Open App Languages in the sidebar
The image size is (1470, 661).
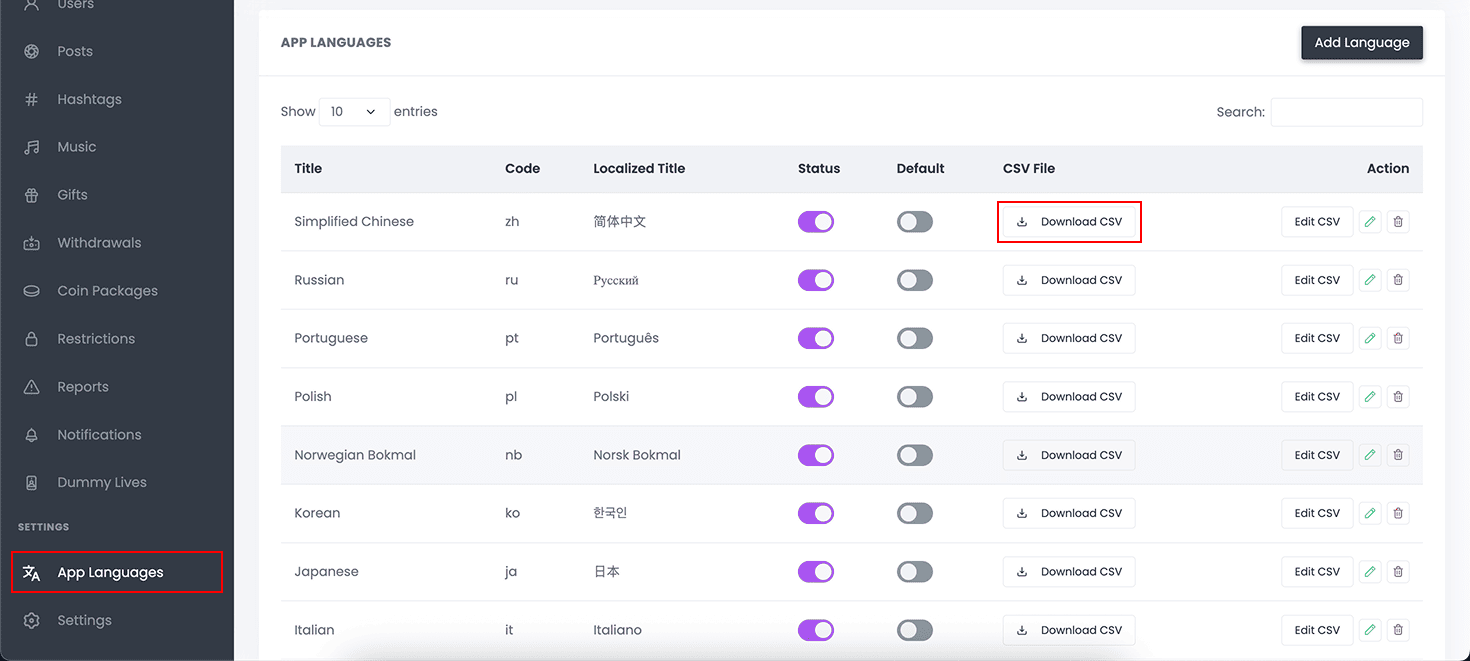coord(110,573)
